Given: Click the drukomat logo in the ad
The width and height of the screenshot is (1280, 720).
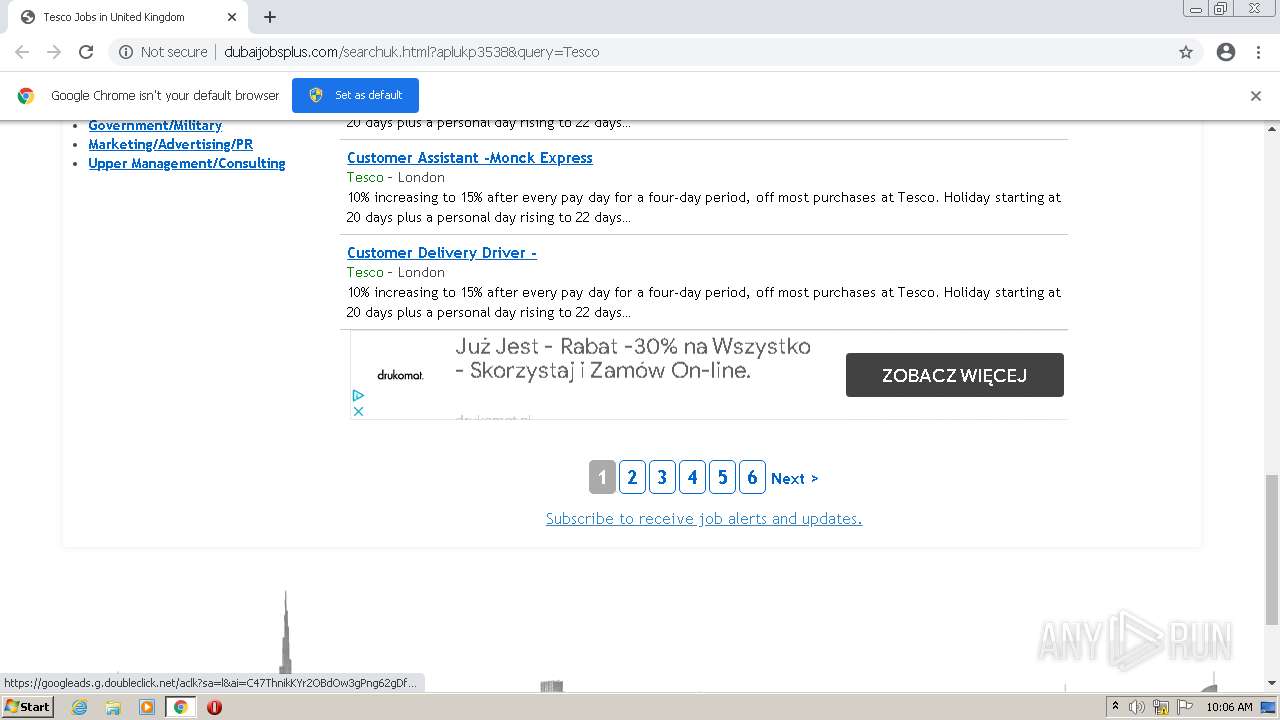Looking at the screenshot, I should click(400, 375).
